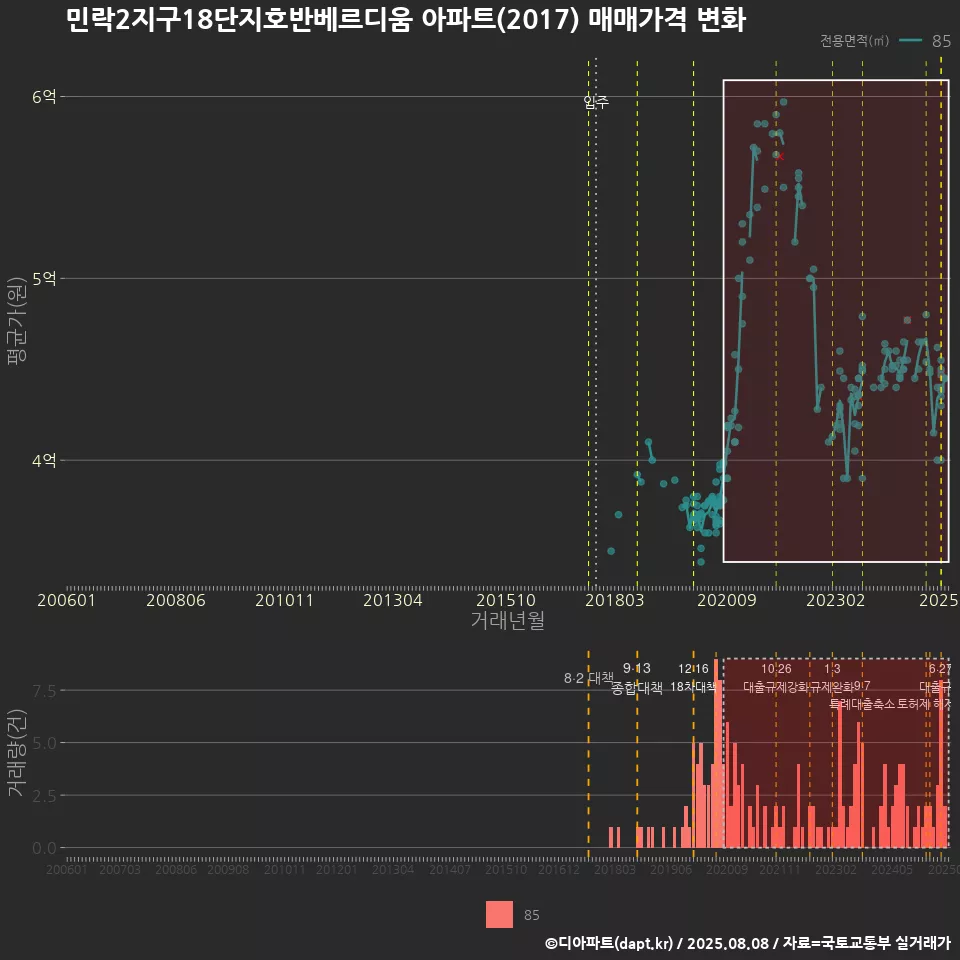Click 201407 on the volume chart axis
960x960 pixels.
coord(449,869)
